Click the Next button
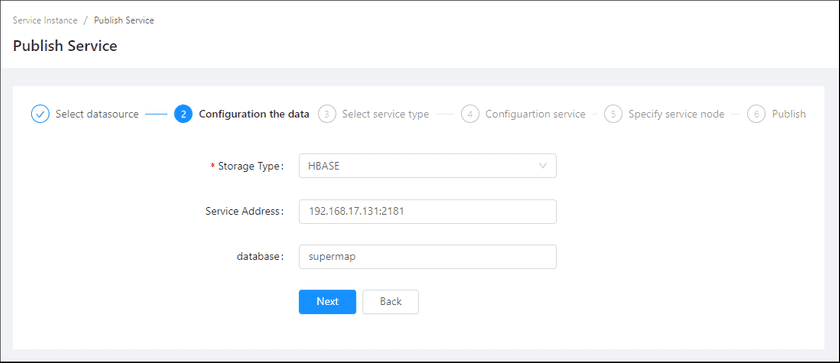This screenshot has width=840, height=363. [327, 301]
